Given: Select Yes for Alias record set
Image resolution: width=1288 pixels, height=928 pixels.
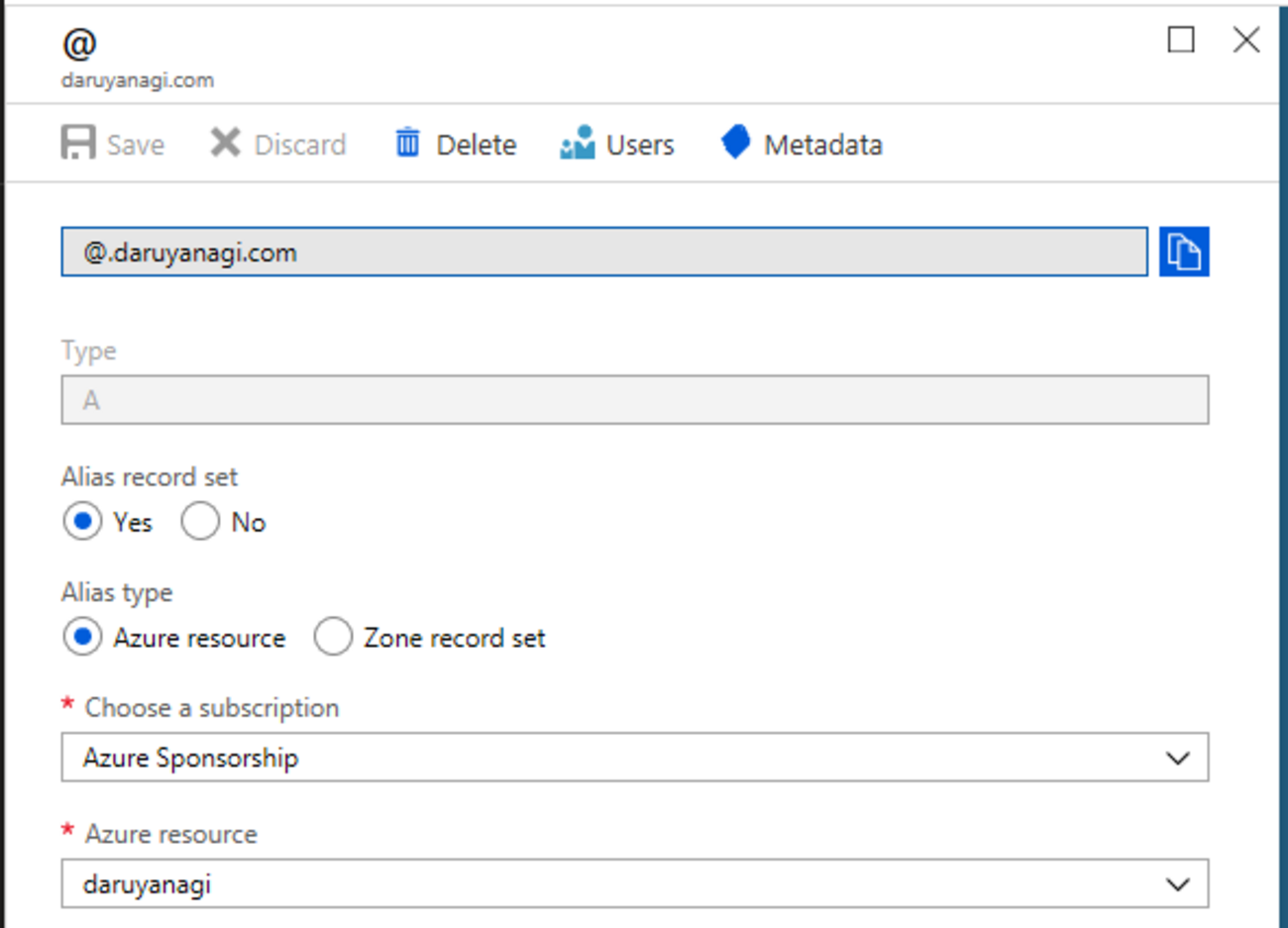Looking at the screenshot, I should point(82,521).
